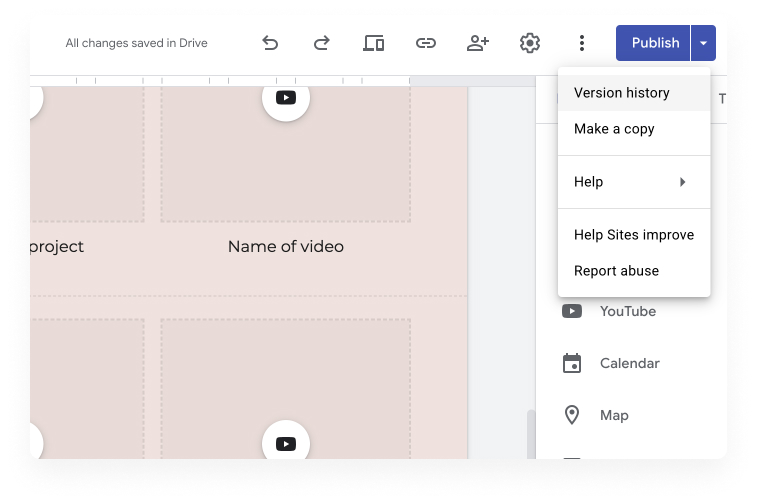Viewport: 757px width, 504px height.
Task: Click the Map label in sidebar
Action: (614, 416)
